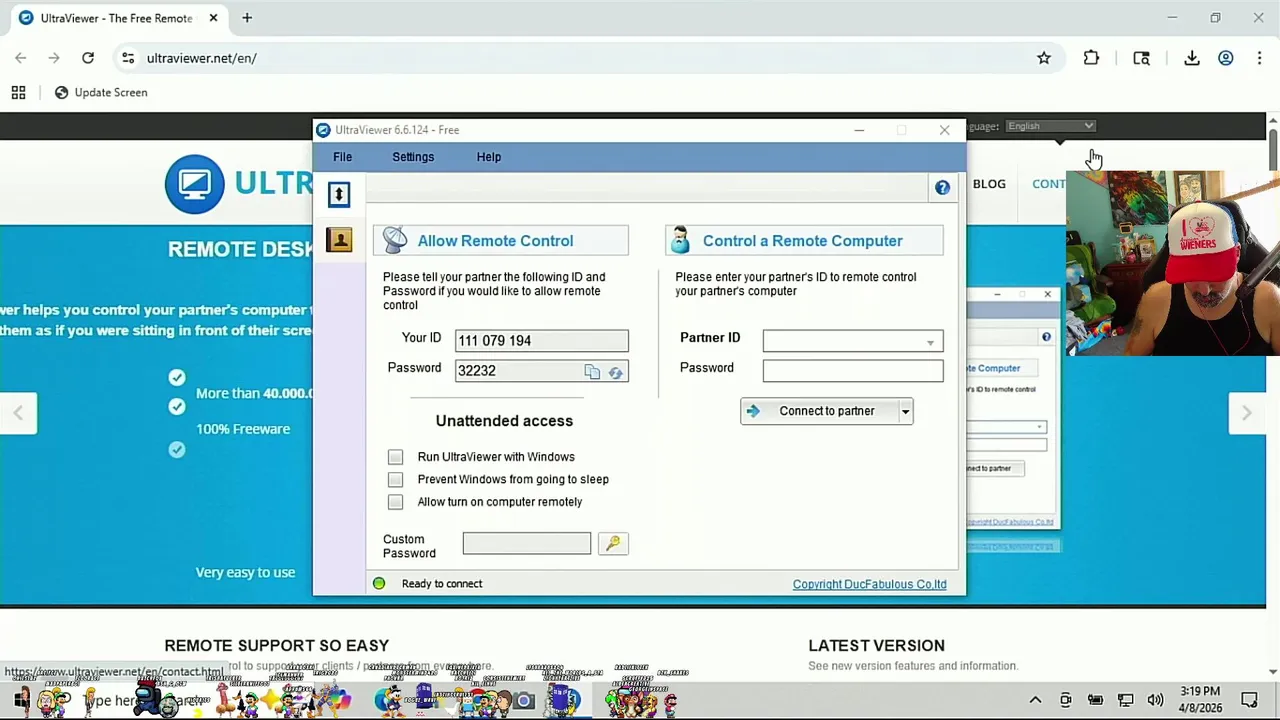Image resolution: width=1280 pixels, height=720 pixels.
Task: Open the notification center icon in taskbar
Action: click(1249, 700)
